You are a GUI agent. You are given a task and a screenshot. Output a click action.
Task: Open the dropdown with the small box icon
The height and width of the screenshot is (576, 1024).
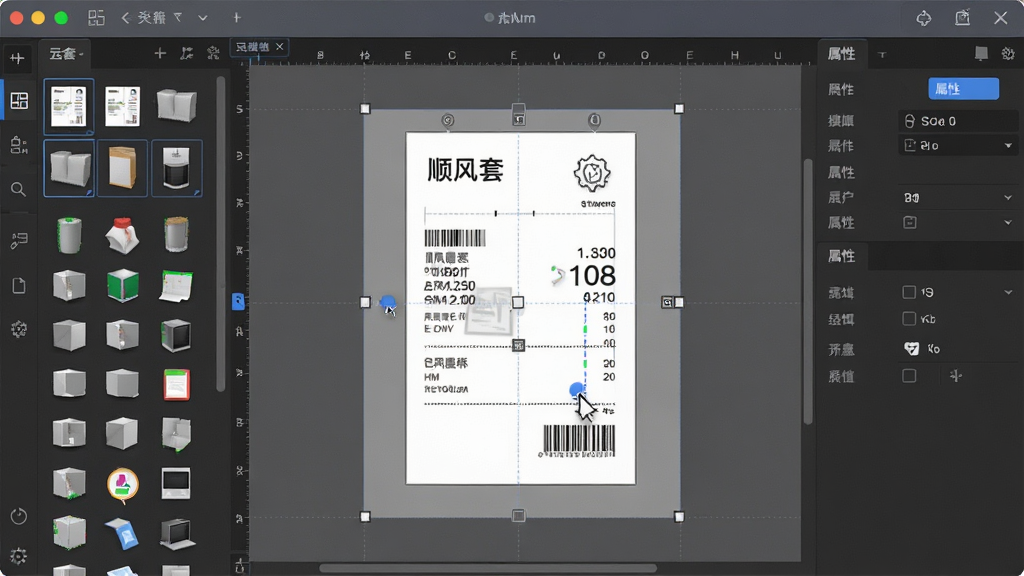[958, 223]
